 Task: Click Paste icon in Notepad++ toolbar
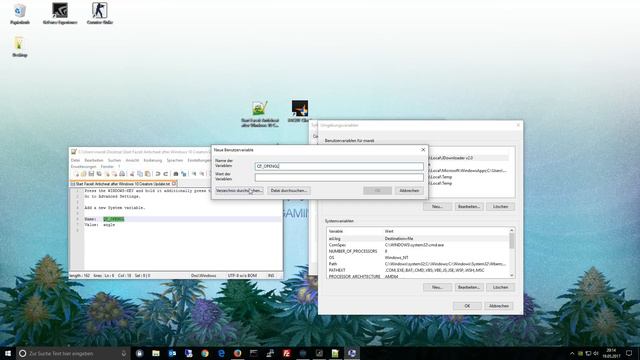click(148, 174)
